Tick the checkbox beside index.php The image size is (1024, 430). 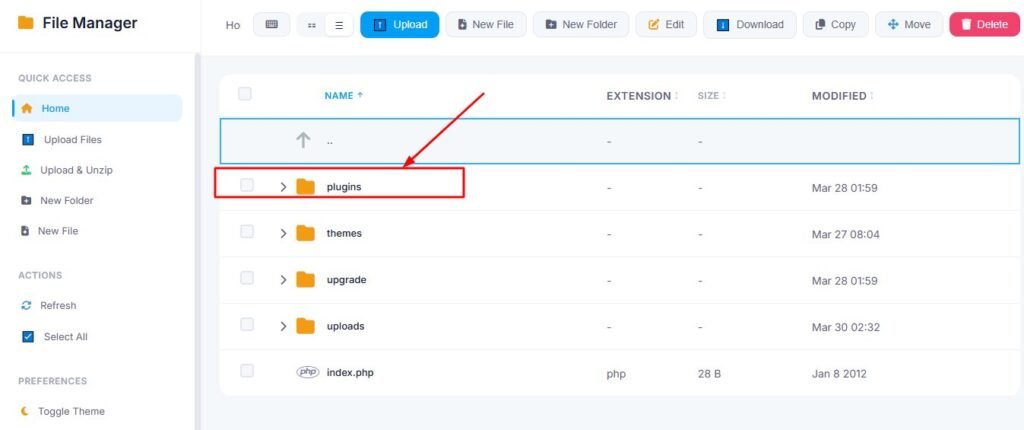[x=247, y=372]
